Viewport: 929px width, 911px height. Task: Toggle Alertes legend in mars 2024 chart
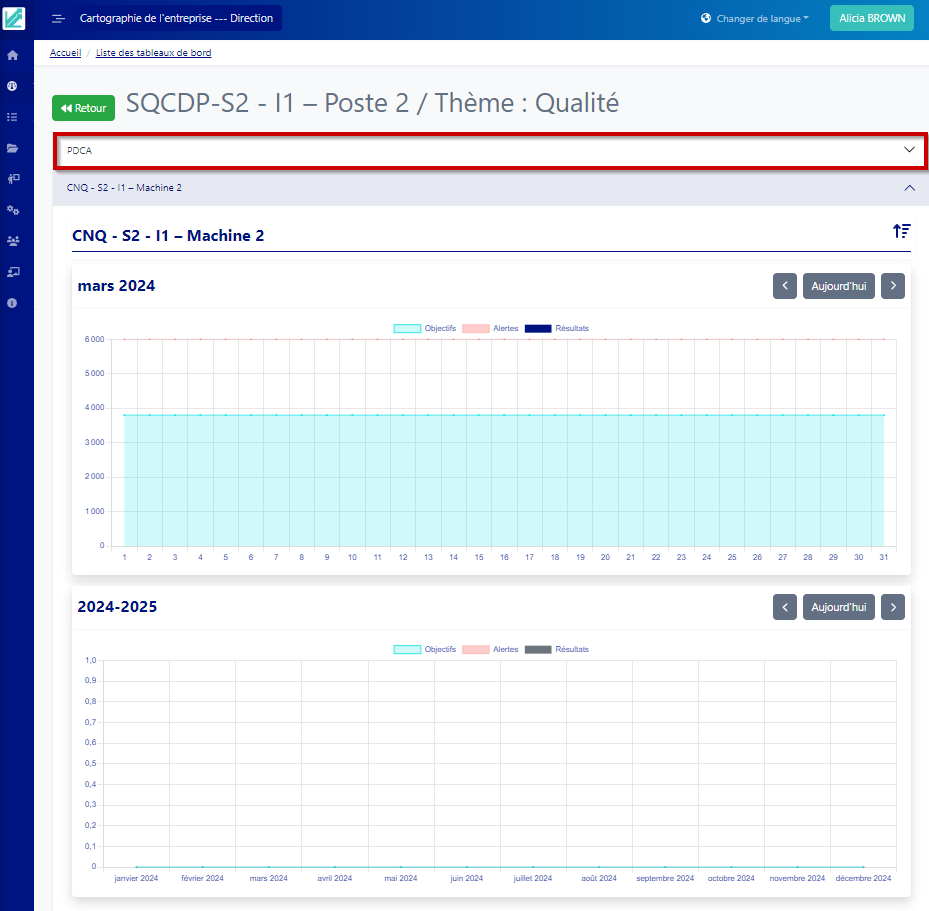tap(490, 328)
